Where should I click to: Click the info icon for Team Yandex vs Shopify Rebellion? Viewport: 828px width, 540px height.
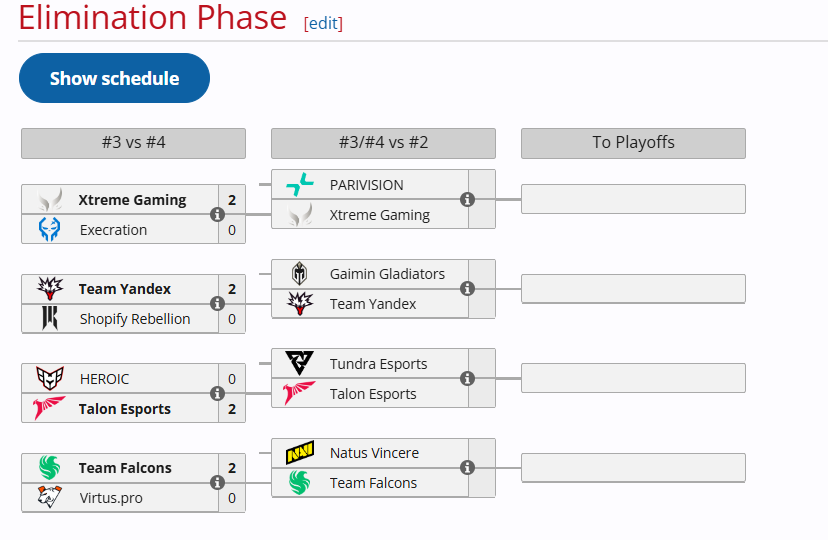pyautogui.click(x=217, y=304)
